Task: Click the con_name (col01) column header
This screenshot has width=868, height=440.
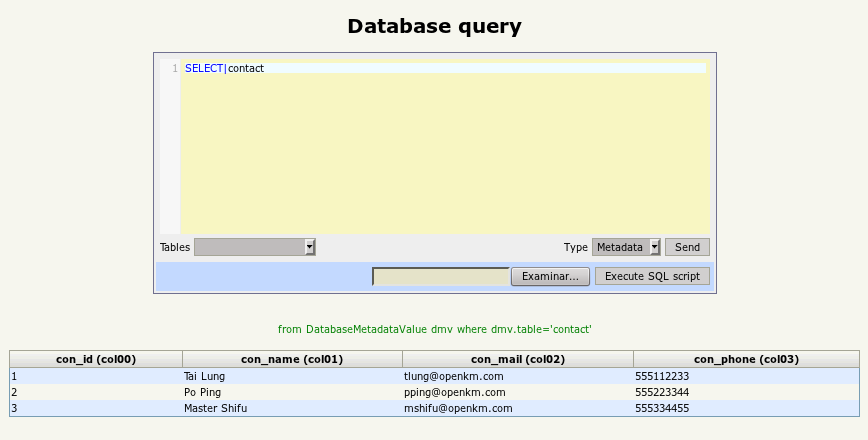Action: [292, 359]
